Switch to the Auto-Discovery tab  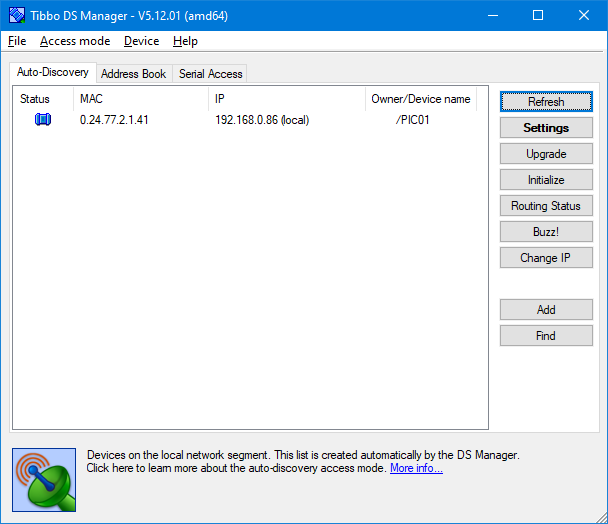tap(53, 73)
